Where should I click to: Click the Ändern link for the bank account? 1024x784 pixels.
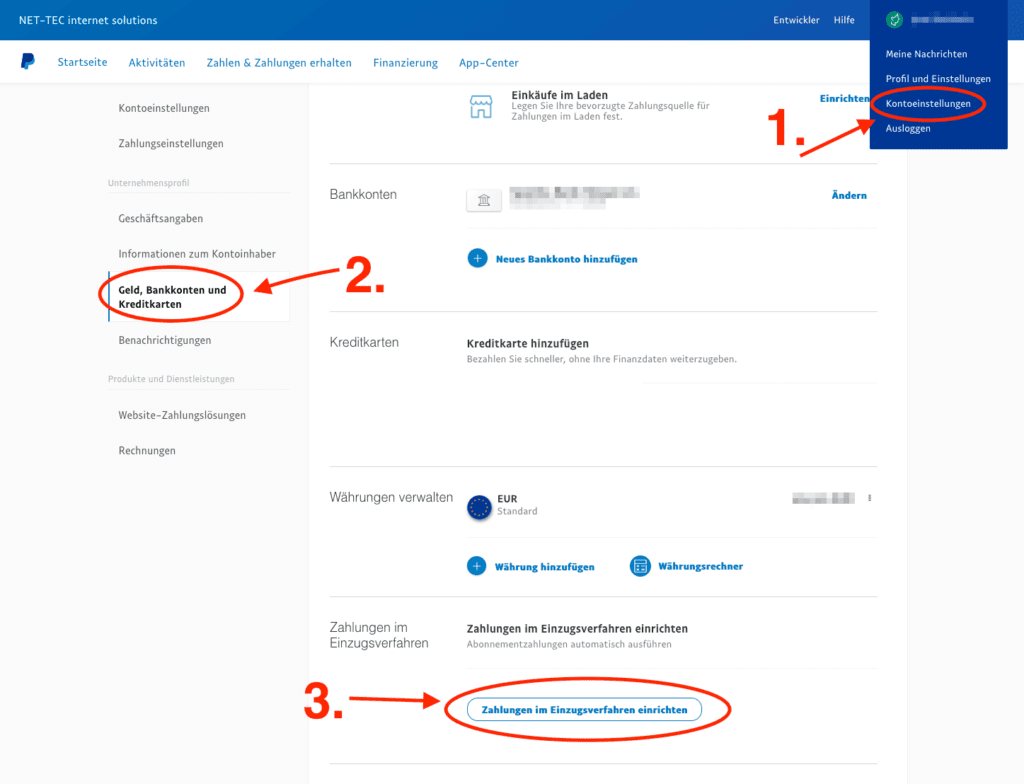(848, 195)
